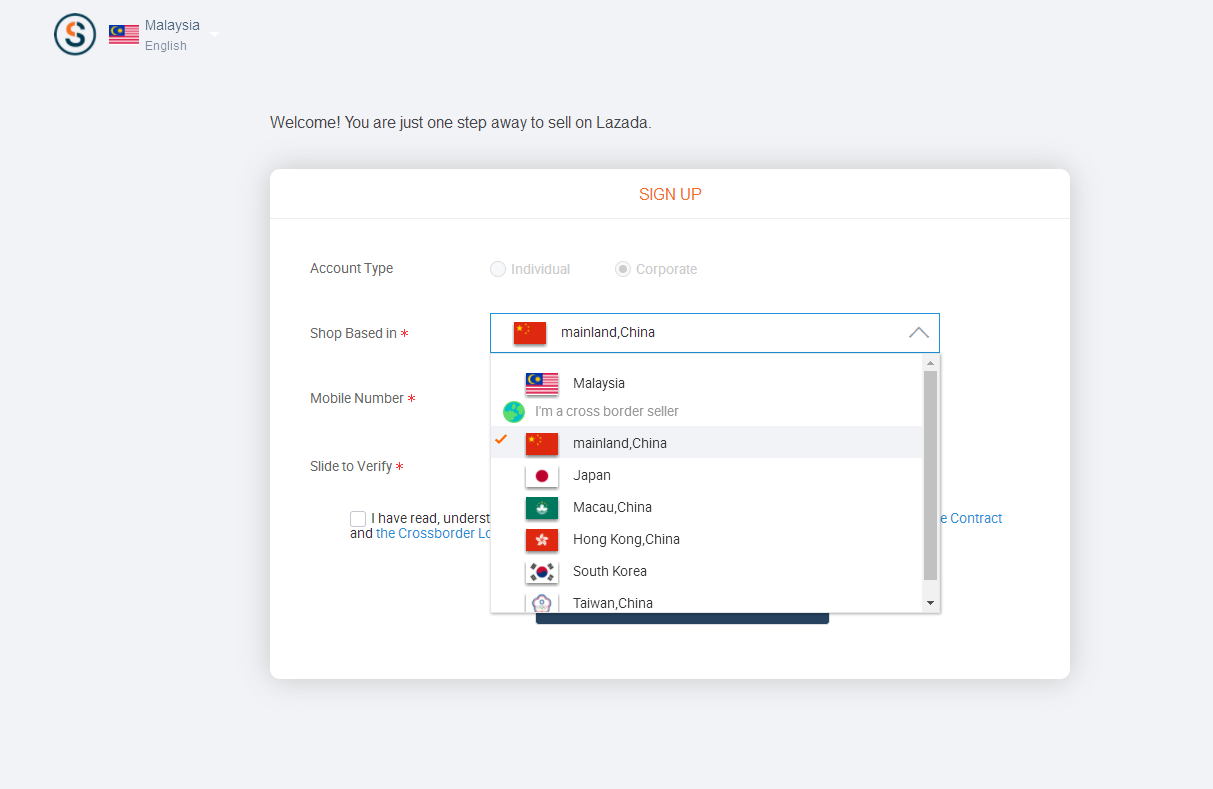The image size is (1213, 789).
Task: Click the Hong Kong flag icon
Action: (542, 540)
